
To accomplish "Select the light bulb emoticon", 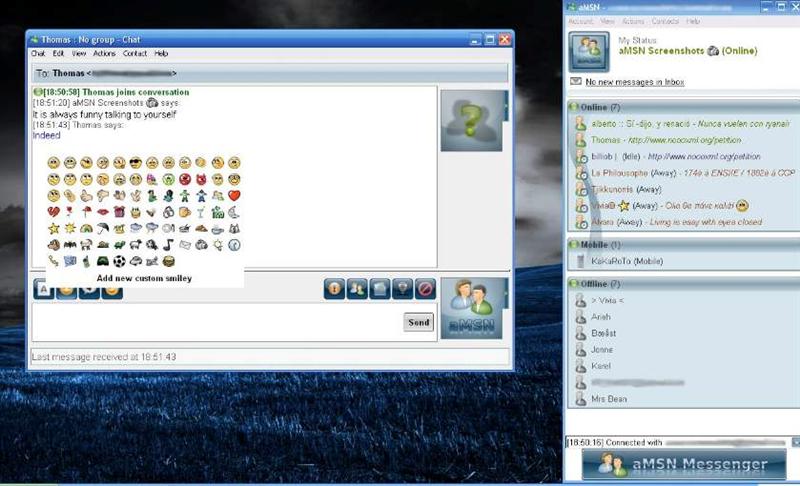I will coord(217,245).
